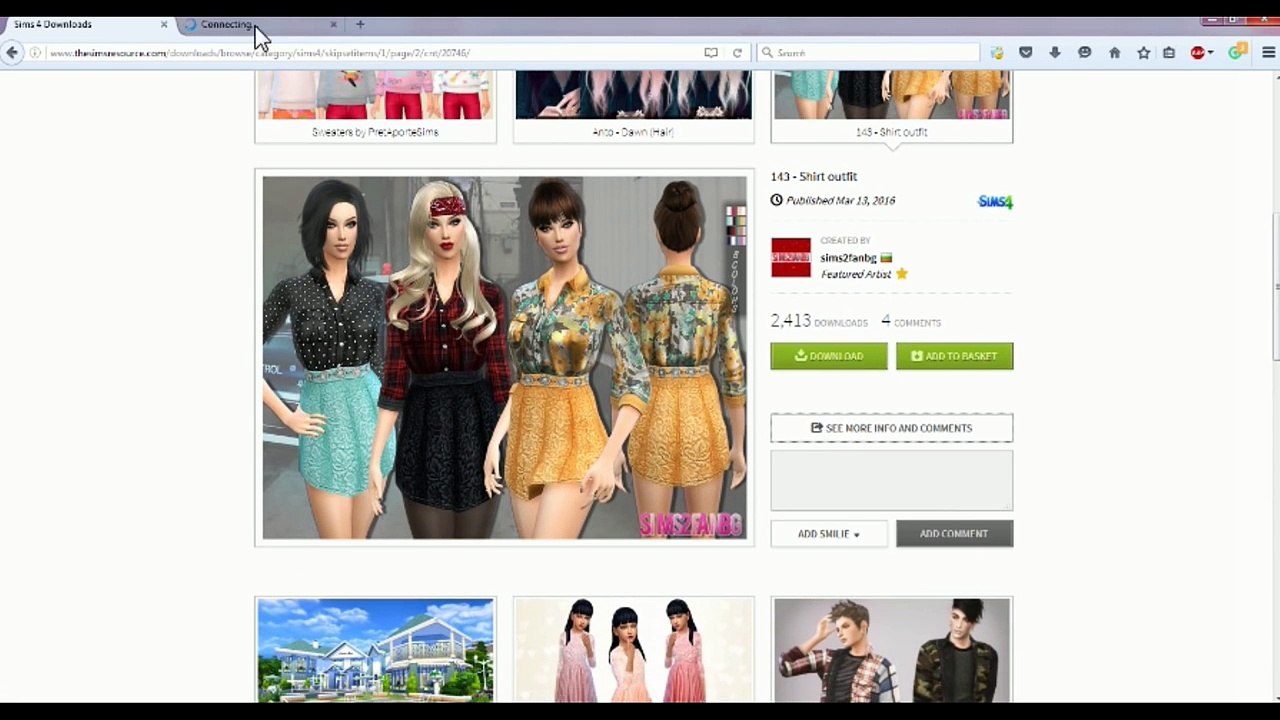Image resolution: width=1280 pixels, height=720 pixels.
Task: Click the Featured Artist gold star
Action: pos(901,274)
